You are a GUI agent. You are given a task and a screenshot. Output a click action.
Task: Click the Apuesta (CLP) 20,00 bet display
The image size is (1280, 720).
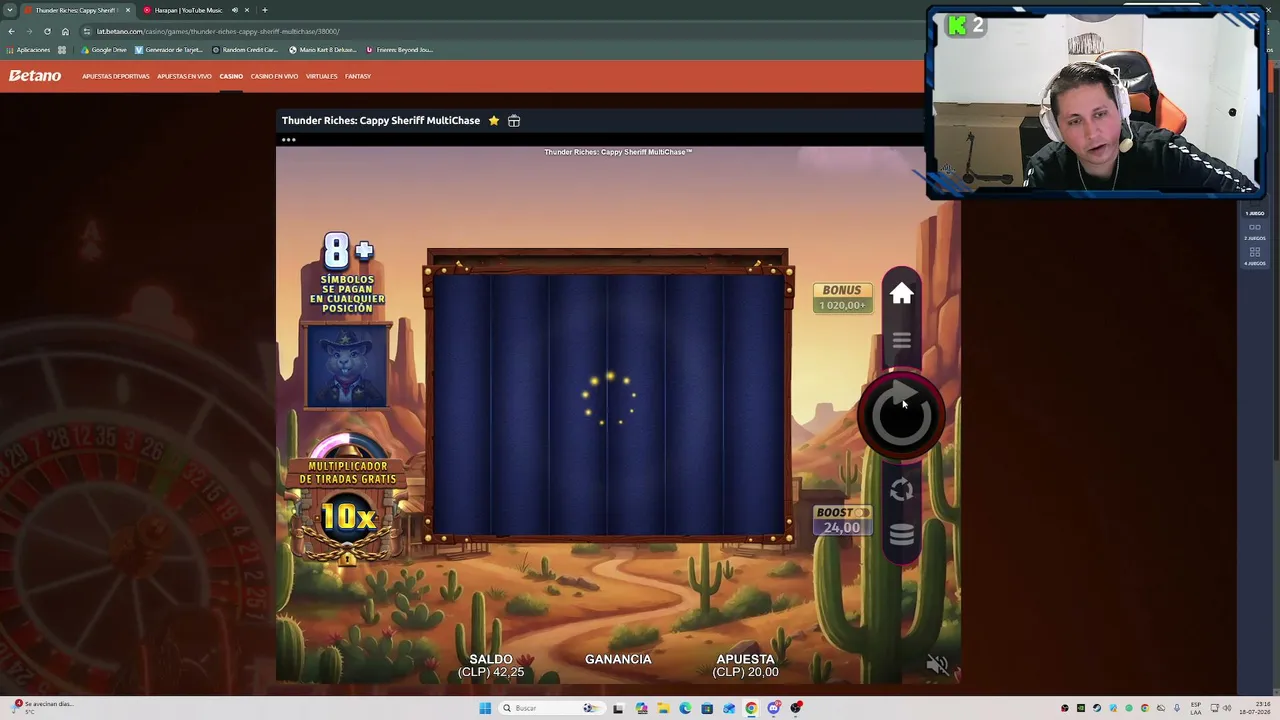pos(745,665)
